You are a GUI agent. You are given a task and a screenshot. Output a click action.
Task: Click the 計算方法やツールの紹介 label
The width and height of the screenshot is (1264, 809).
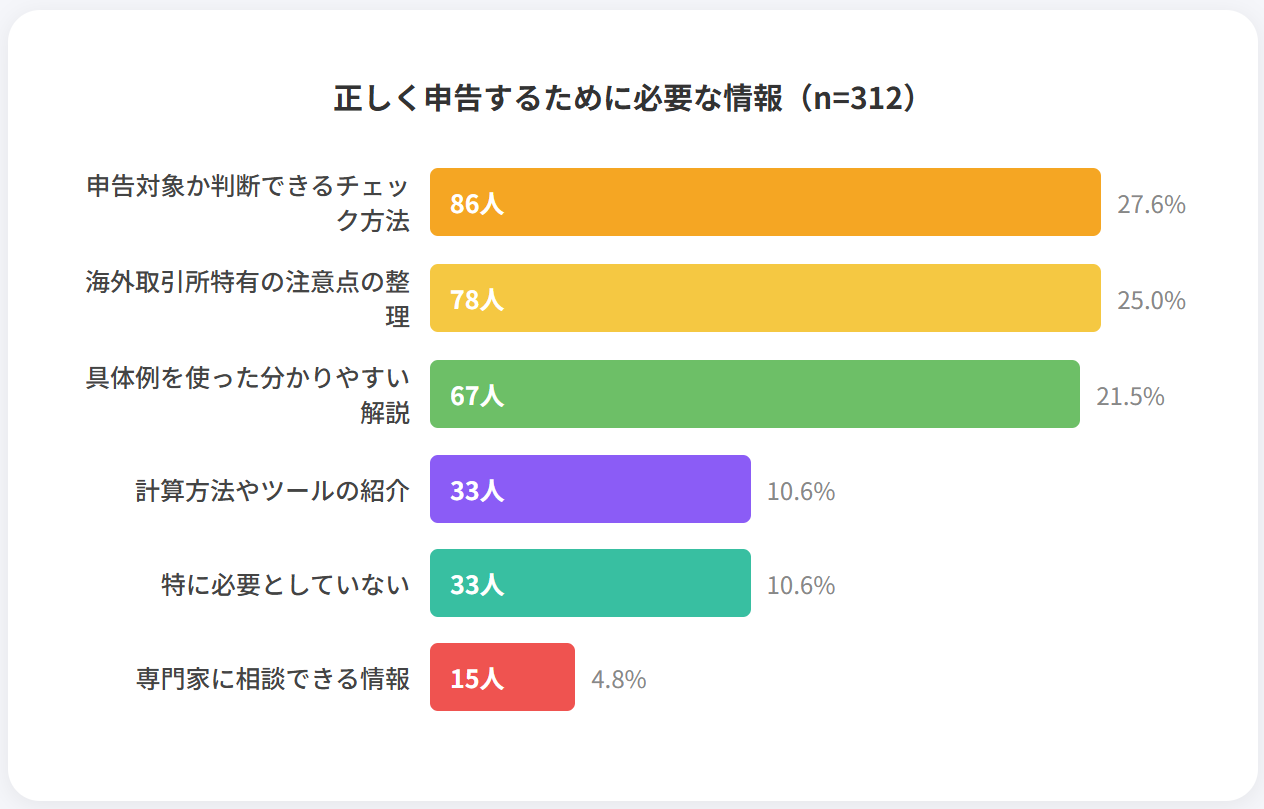(272, 491)
